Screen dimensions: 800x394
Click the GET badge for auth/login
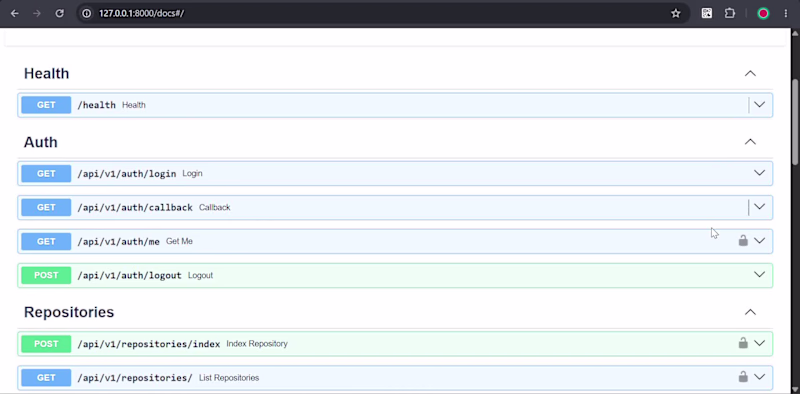(46, 174)
